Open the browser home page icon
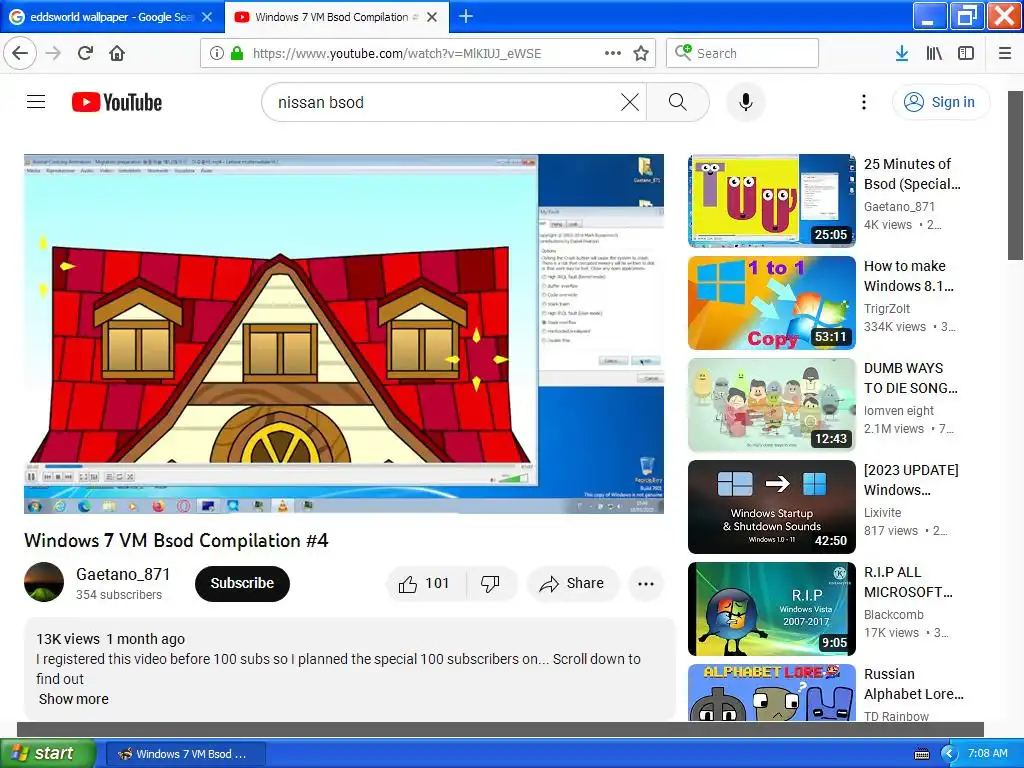The width and height of the screenshot is (1024, 768). (x=117, y=54)
